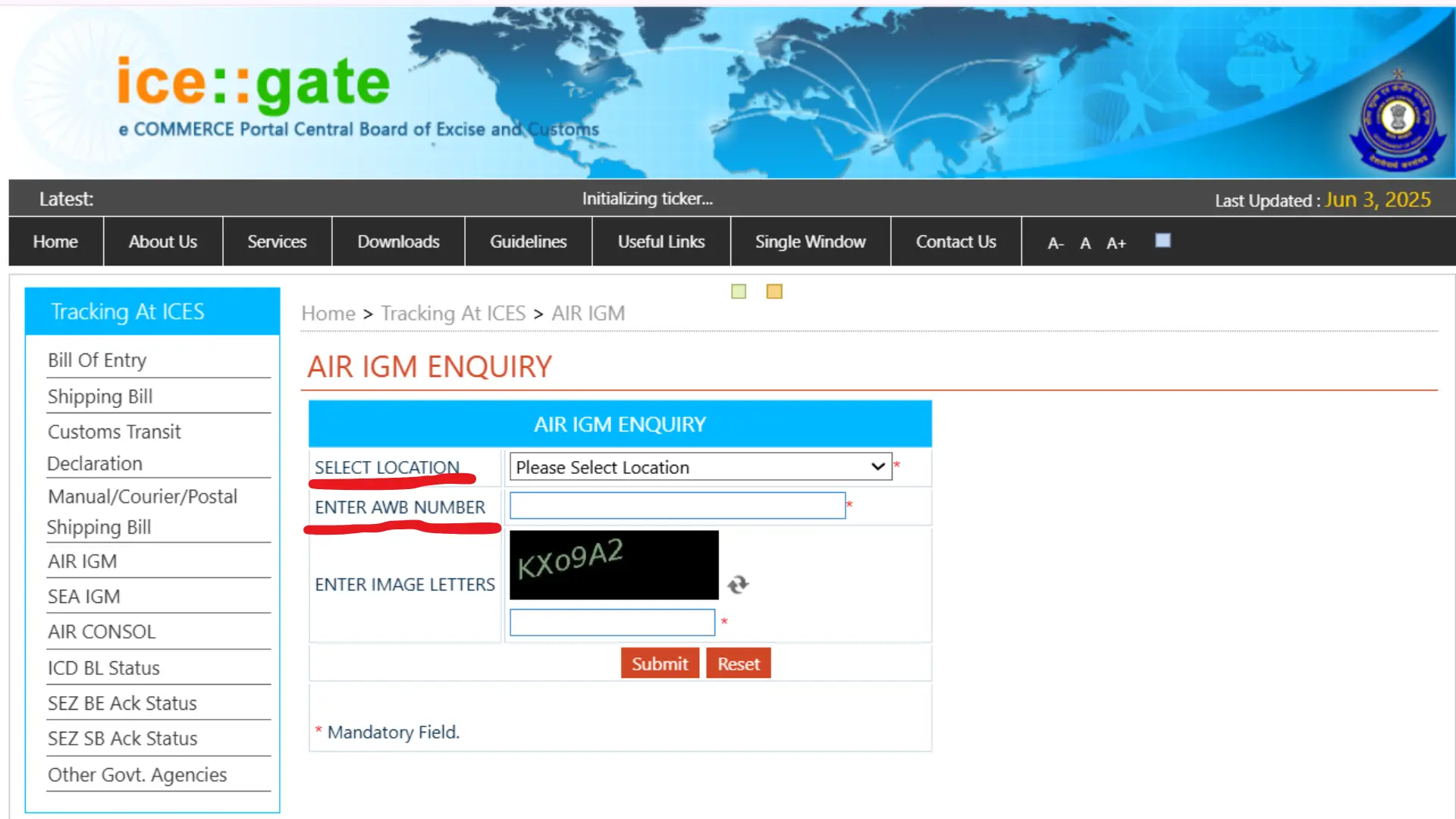This screenshot has width=1456, height=819.
Task: Open Manual/Courier/Postal Shipping Bill link
Action: point(142,512)
